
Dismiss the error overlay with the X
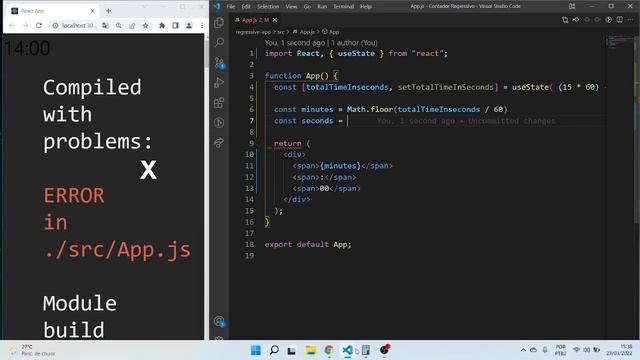148,169
